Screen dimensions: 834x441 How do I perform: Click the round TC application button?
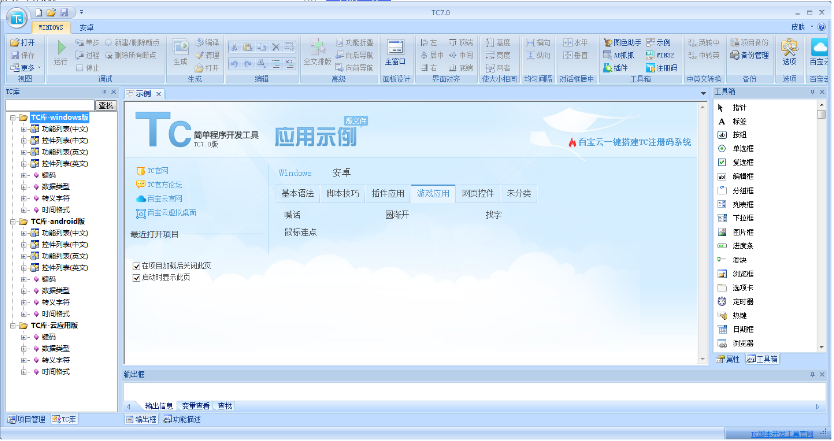click(x=17, y=19)
